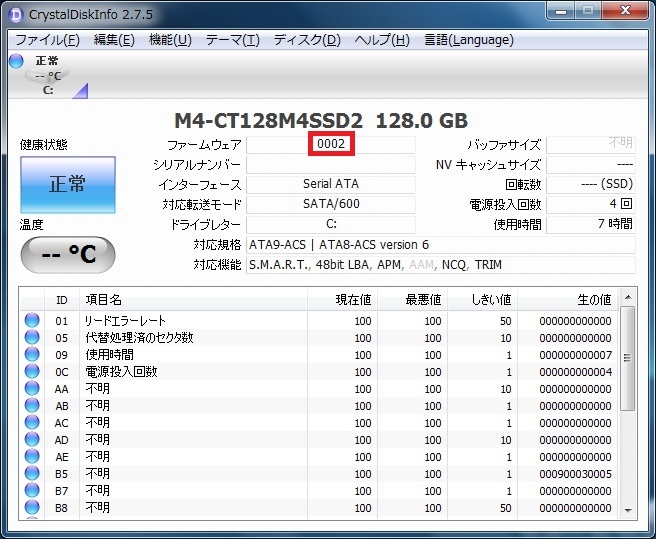Image resolution: width=656 pixels, height=539 pixels.
Task: Click status orb in the B5 attribute row
Action: 33,474
